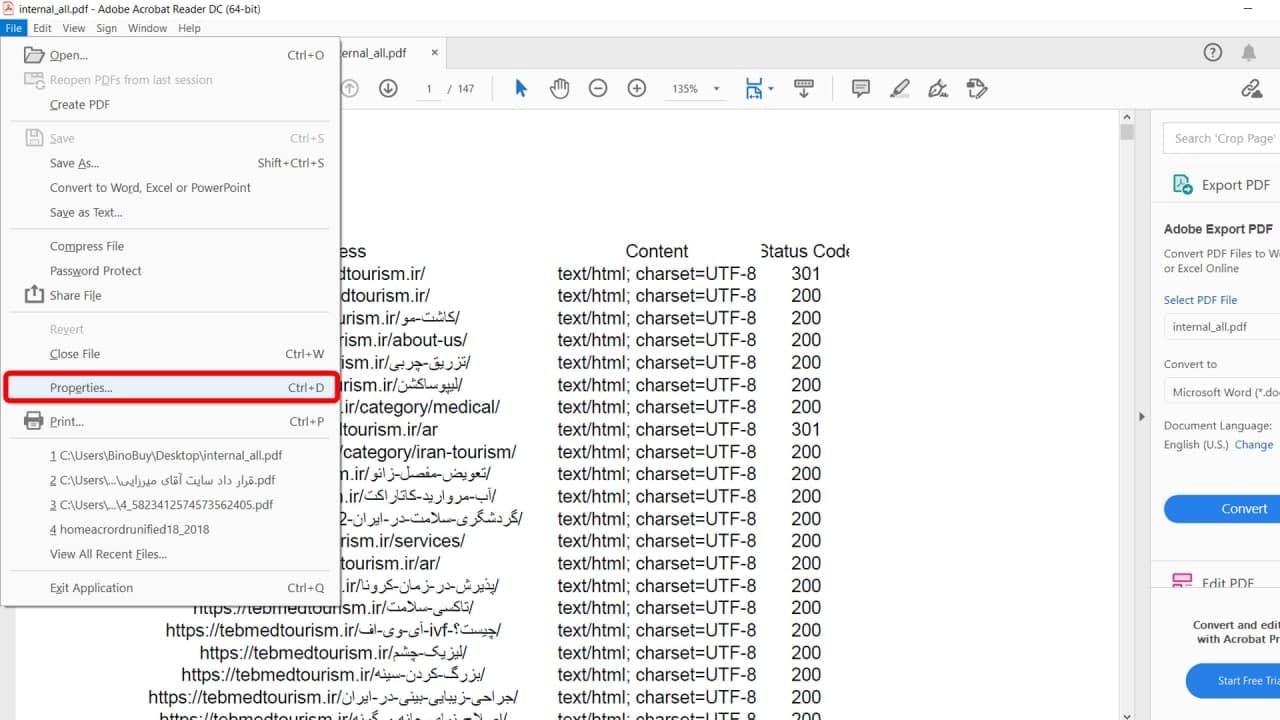Open the Export PDF tool
The image size is (1280, 720).
1221,185
